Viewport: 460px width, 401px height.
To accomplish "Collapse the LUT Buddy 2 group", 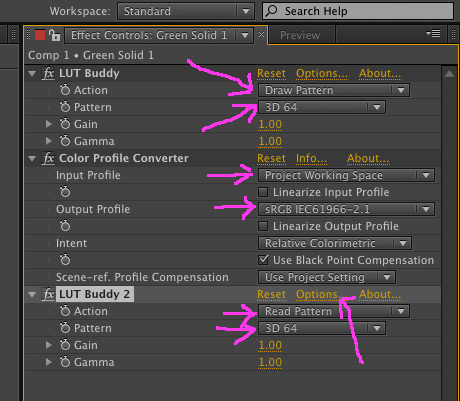I will (32, 294).
